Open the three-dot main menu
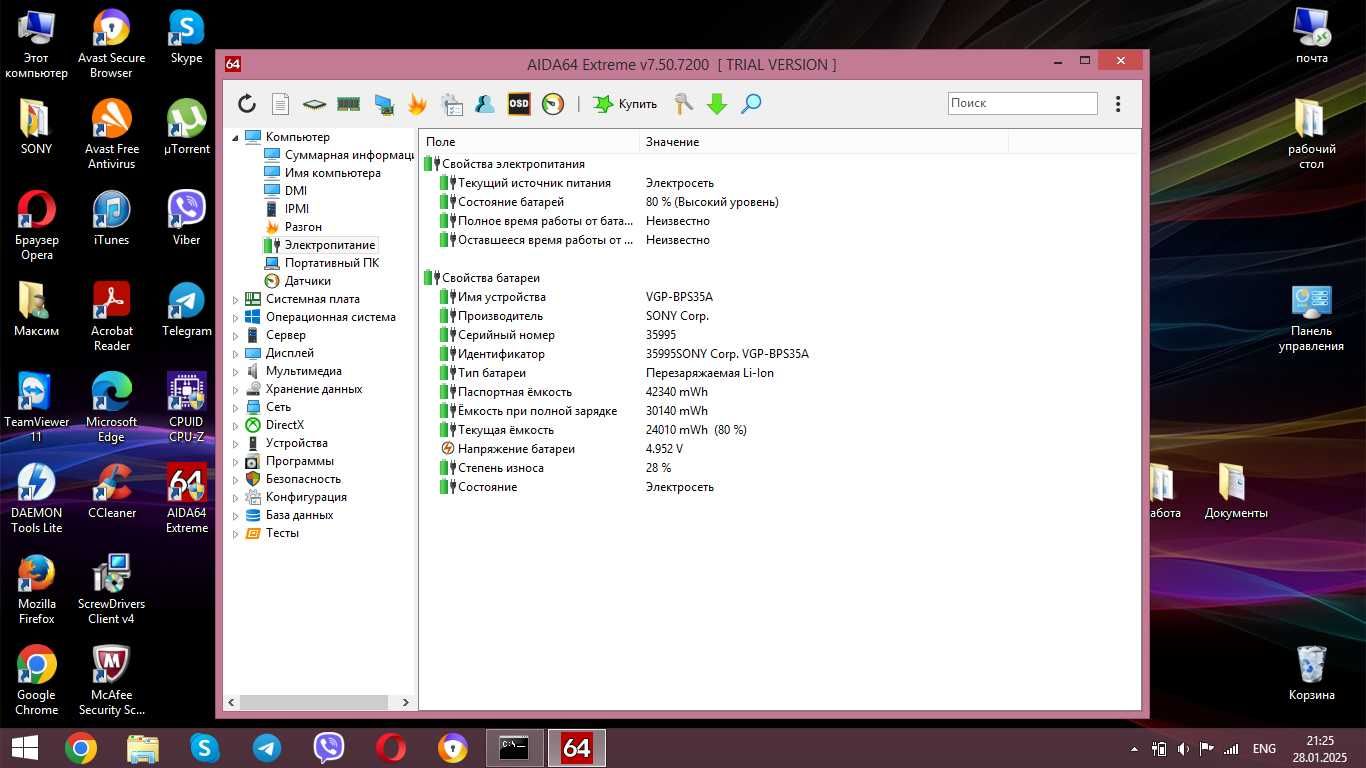The height and width of the screenshot is (768, 1366). [x=1118, y=103]
